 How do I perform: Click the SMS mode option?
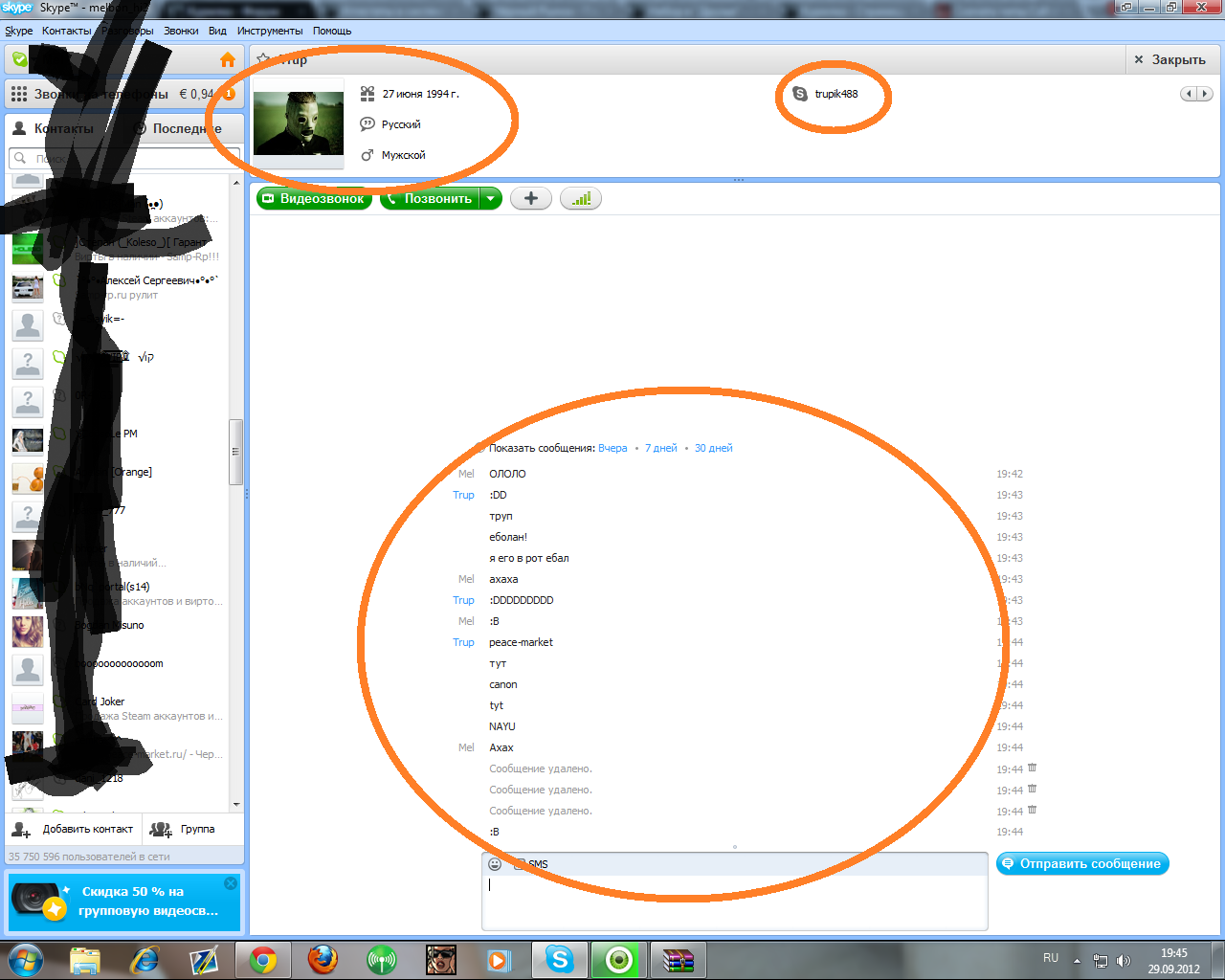click(x=531, y=864)
